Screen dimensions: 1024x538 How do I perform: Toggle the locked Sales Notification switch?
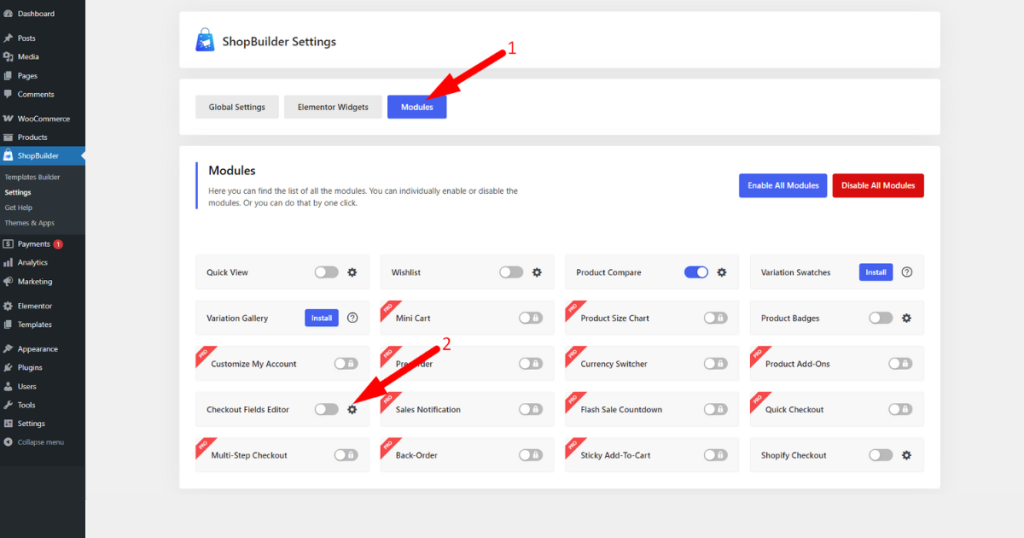[531, 409]
